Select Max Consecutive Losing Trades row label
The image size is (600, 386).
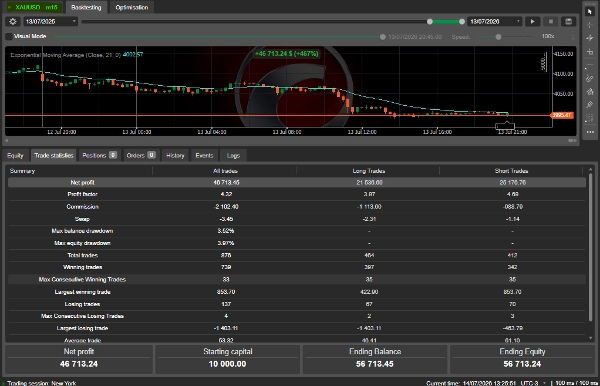click(82, 316)
